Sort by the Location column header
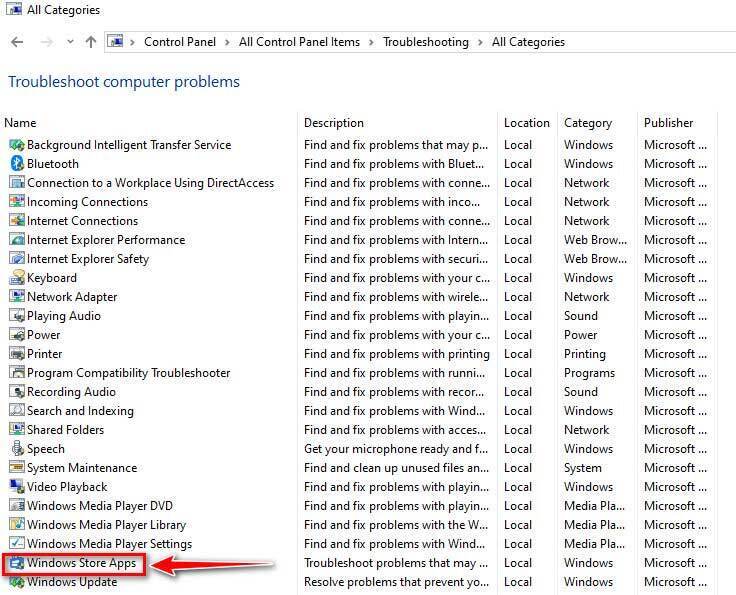The image size is (736, 595). [527, 123]
